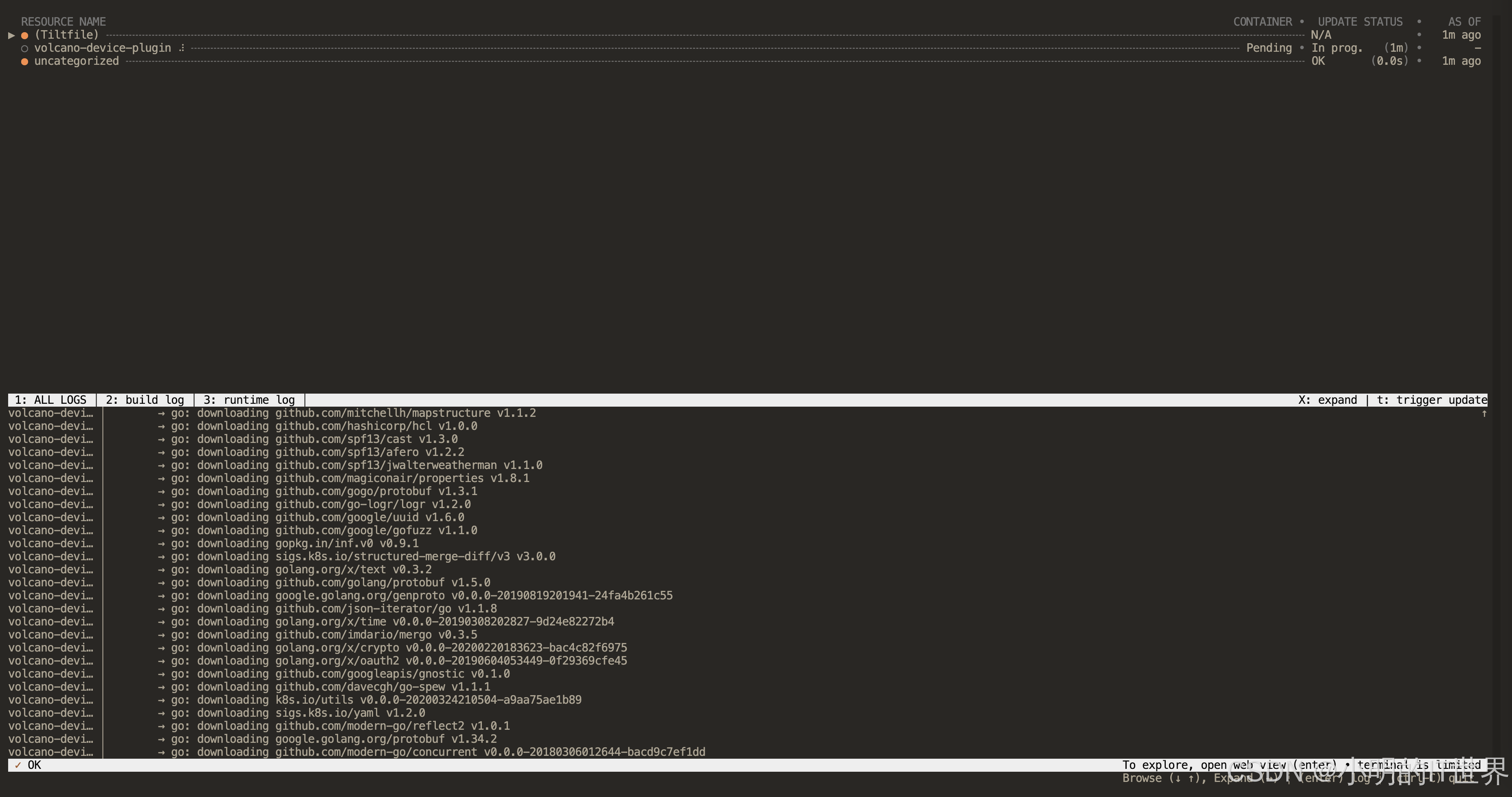The width and height of the screenshot is (1512, 797).
Task: Click the Pending container status text
Action: pos(1268,48)
